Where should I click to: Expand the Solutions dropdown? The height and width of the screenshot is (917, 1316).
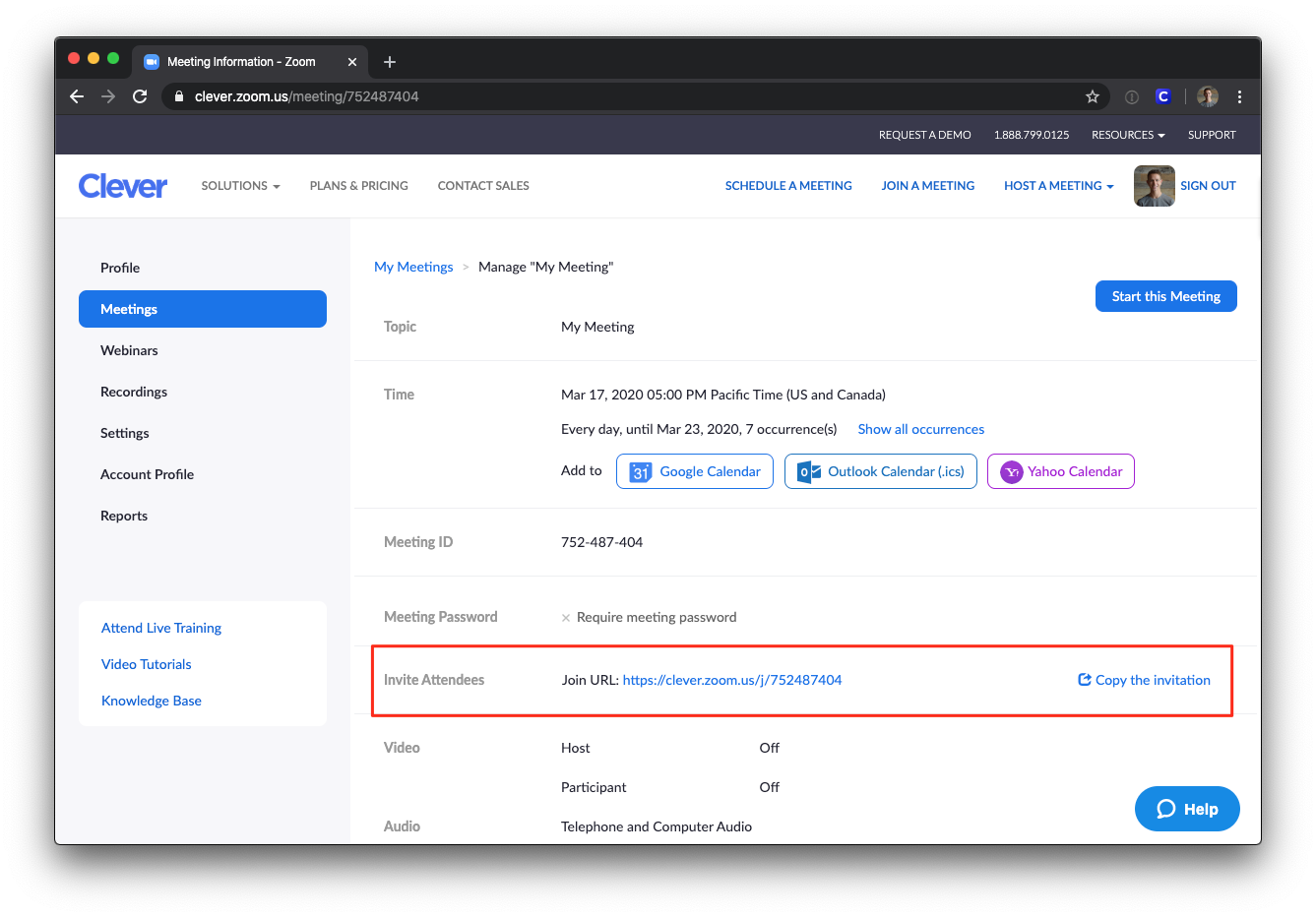coord(240,186)
